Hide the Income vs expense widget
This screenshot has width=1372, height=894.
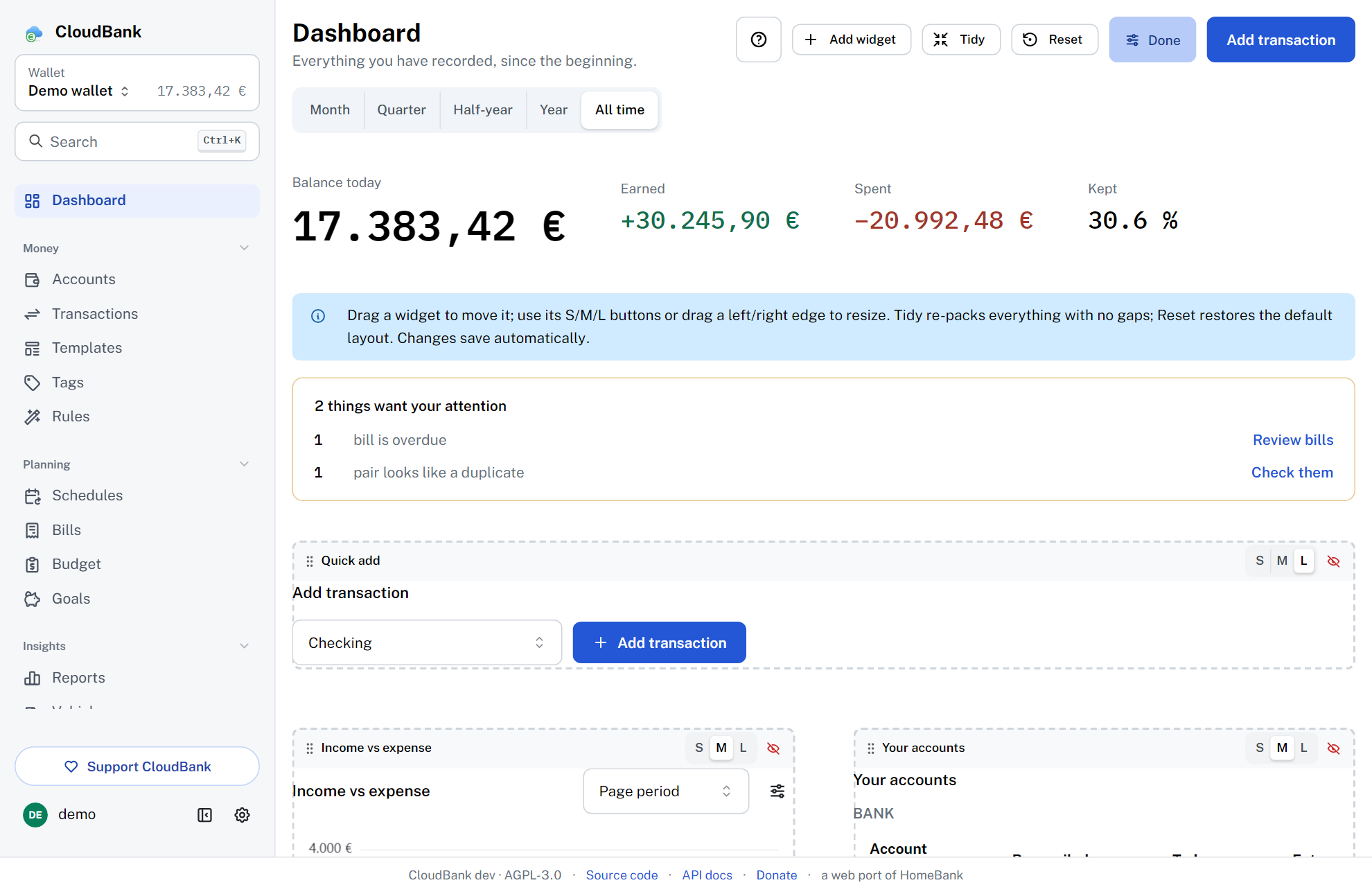point(773,748)
